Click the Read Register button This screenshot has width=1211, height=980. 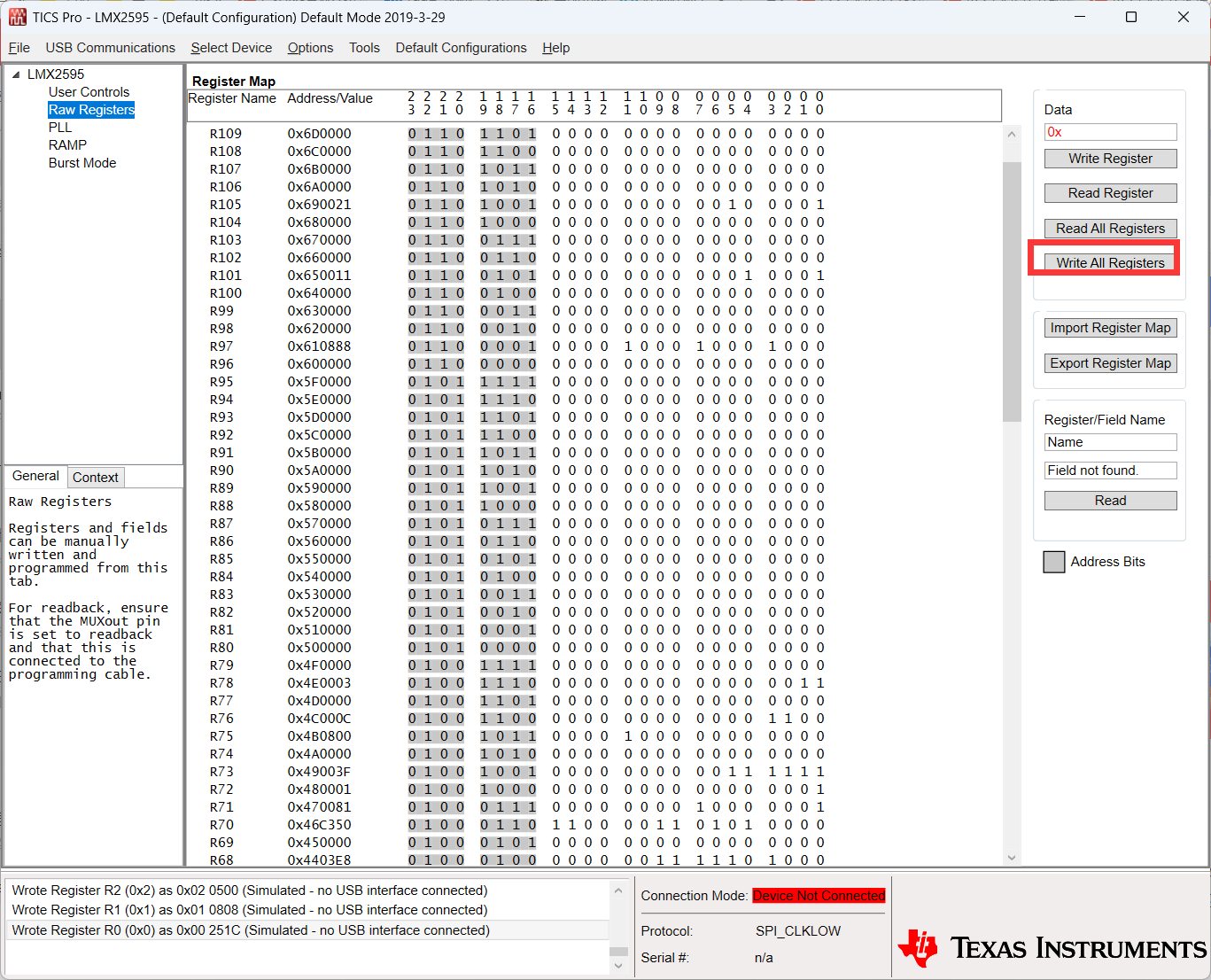[x=1110, y=193]
